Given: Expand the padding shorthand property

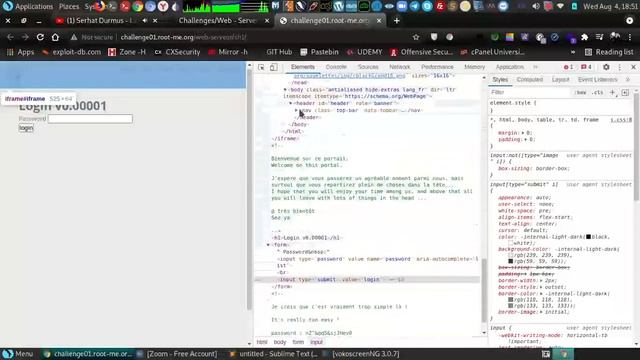Looking at the screenshot, I should pyautogui.click(x=526, y=140).
